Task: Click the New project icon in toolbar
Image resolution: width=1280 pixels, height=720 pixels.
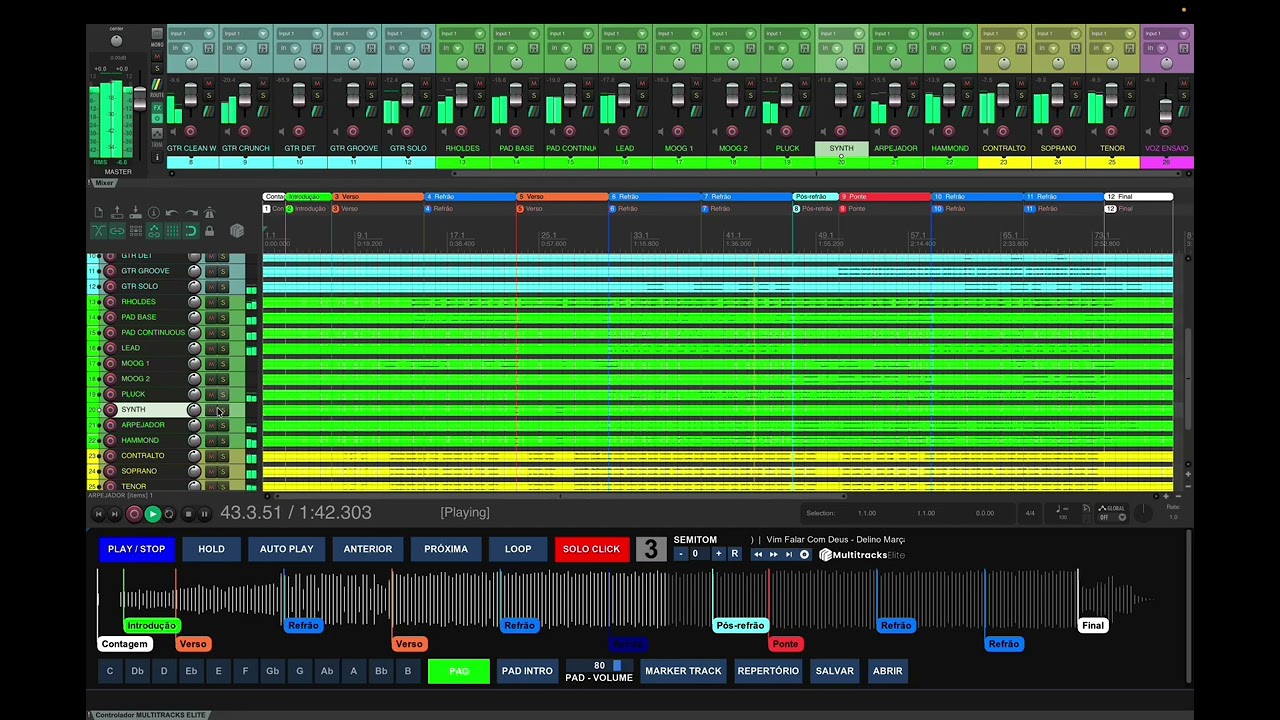Action: click(99, 213)
